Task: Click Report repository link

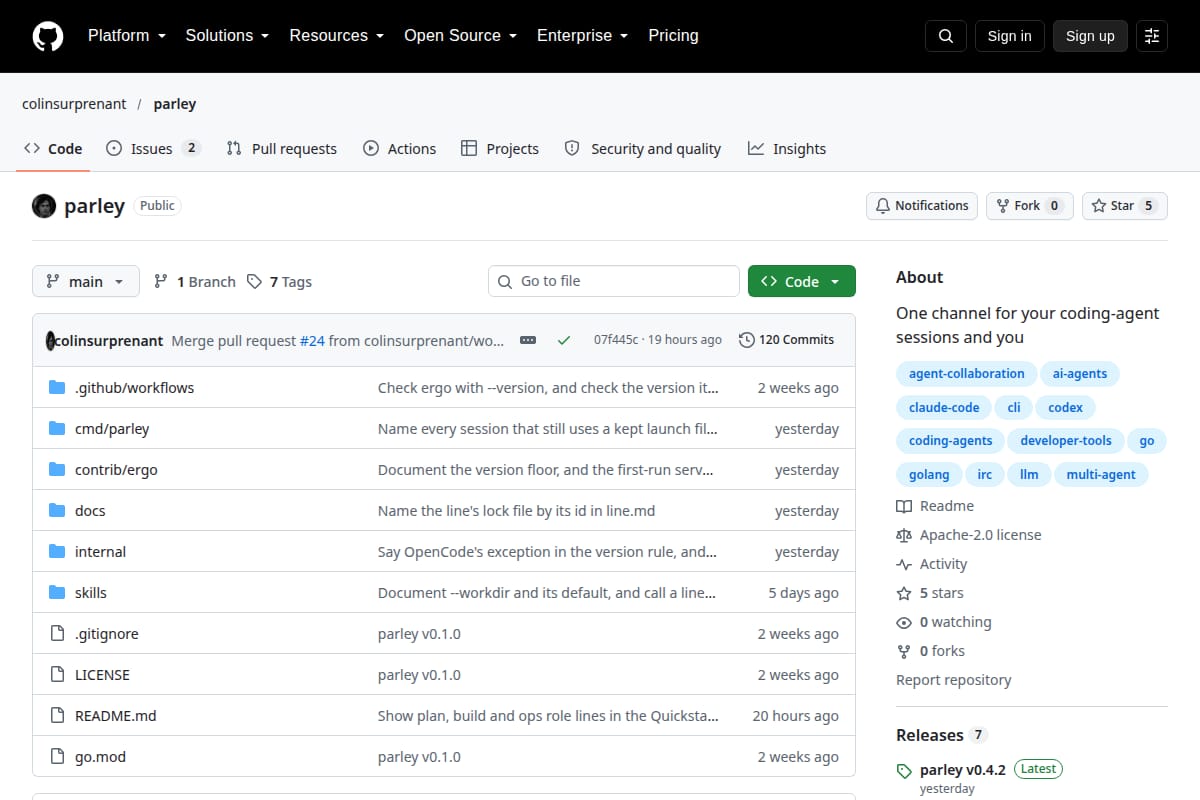Action: click(954, 680)
